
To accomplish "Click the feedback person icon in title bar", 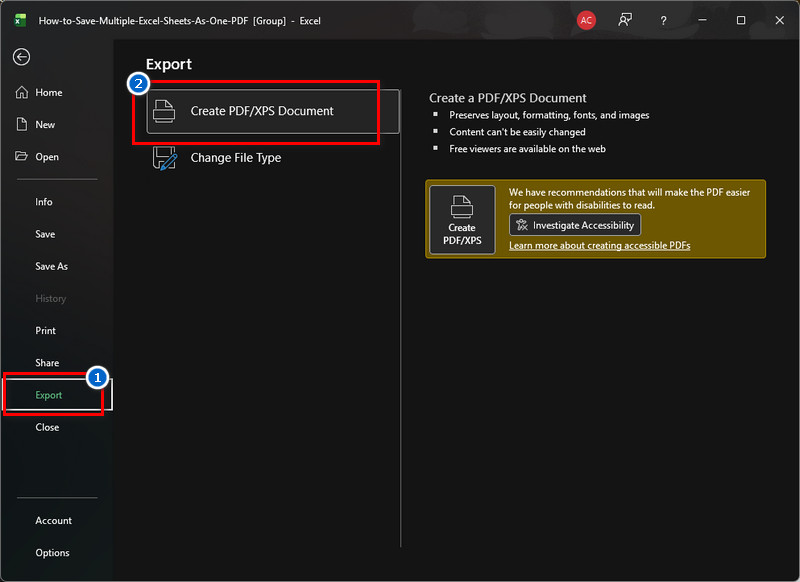I will click(625, 20).
